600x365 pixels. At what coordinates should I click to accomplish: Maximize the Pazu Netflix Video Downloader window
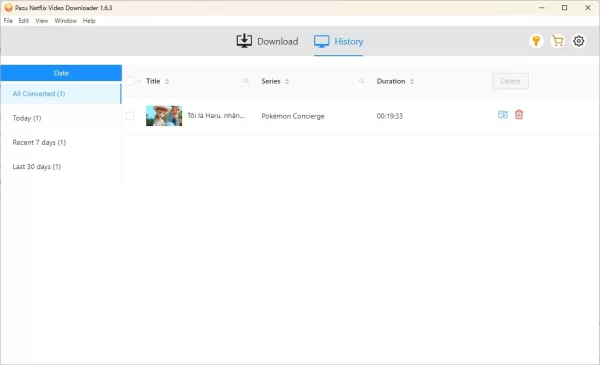[x=564, y=8]
